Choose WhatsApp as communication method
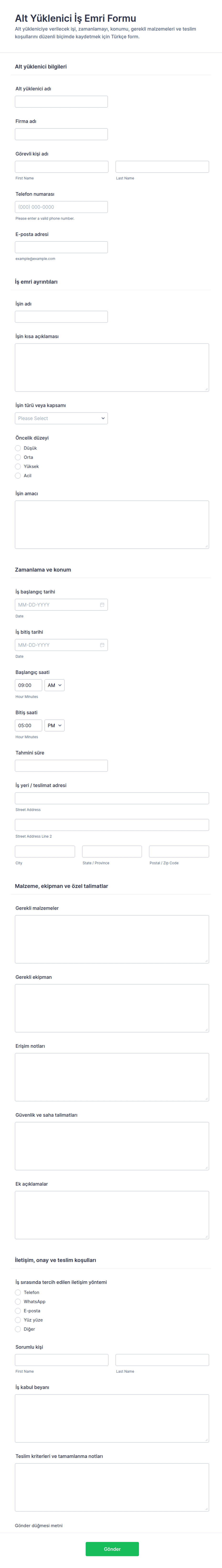Screen dimensions: 222x1568 click(18, 1301)
